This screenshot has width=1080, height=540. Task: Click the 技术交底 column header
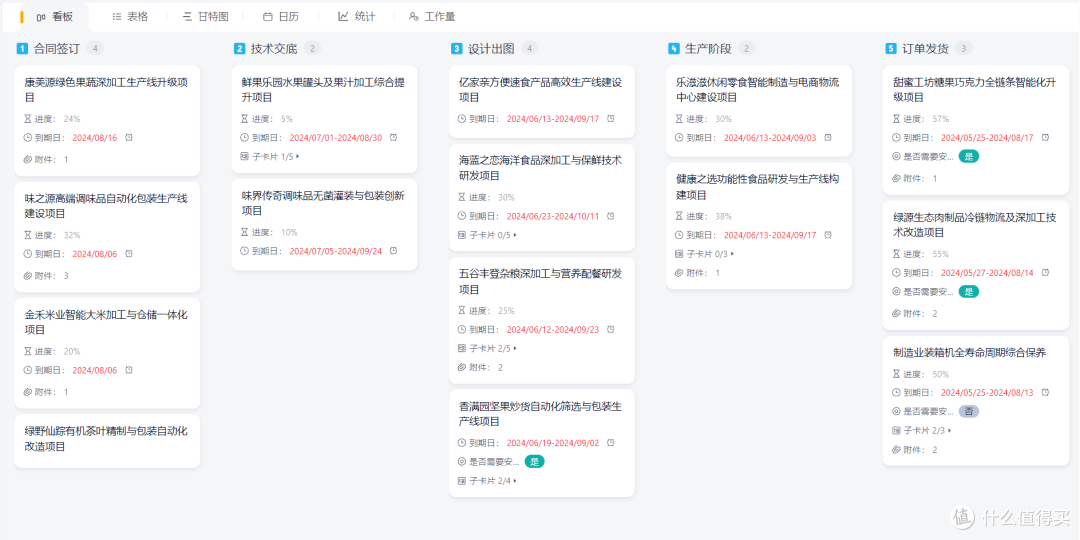pos(274,49)
